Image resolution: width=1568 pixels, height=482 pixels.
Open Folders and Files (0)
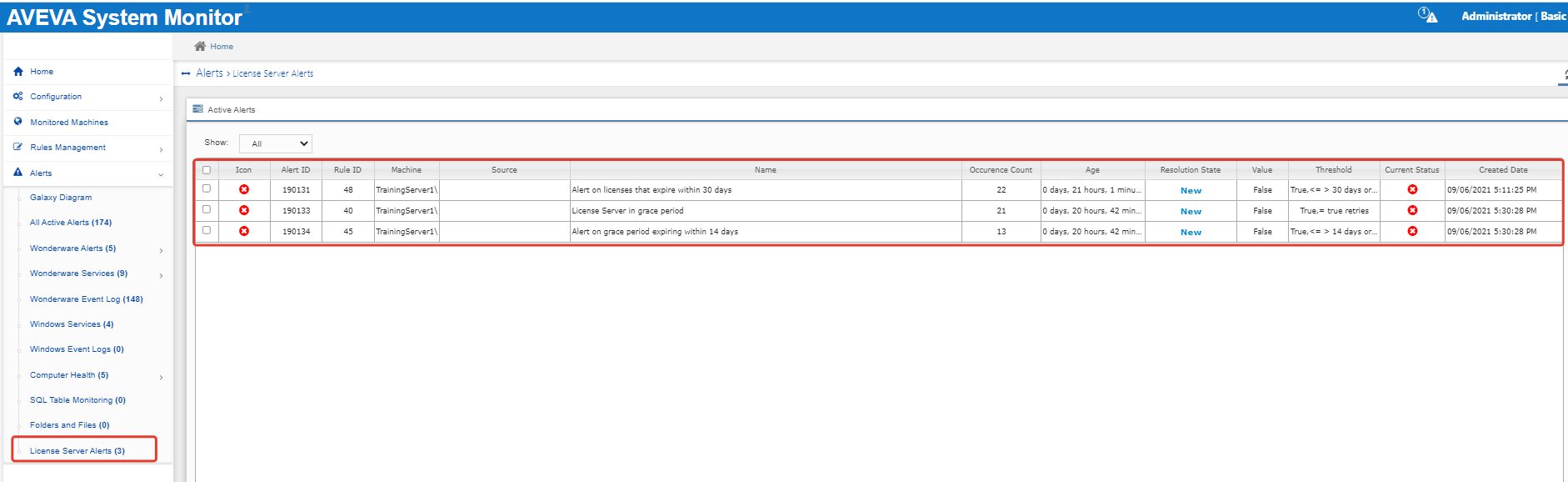point(69,425)
